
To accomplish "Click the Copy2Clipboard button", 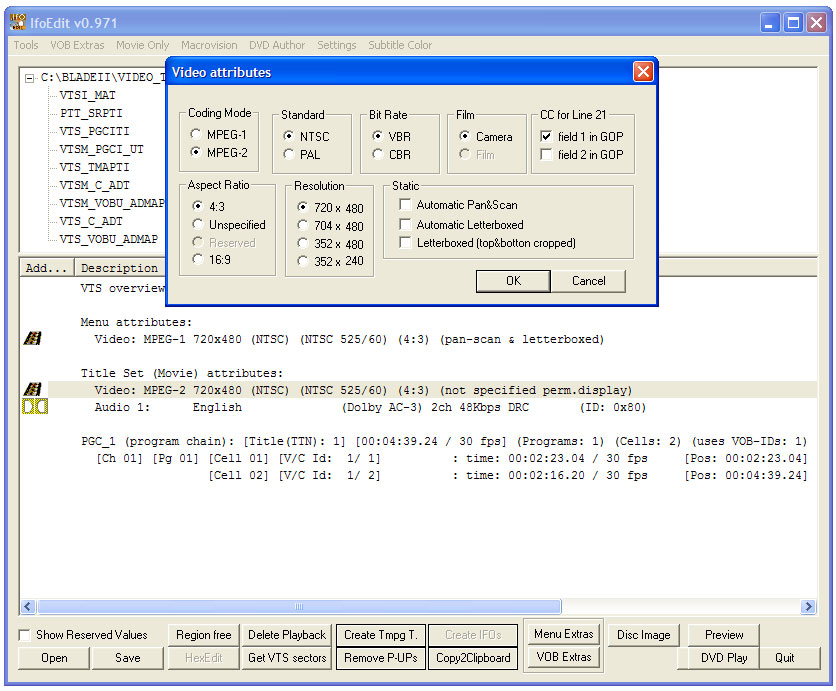I will (x=473, y=658).
